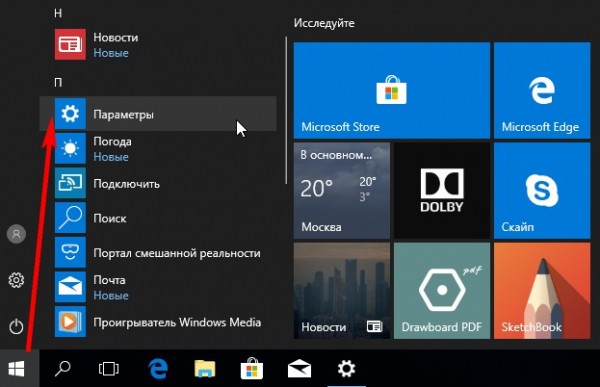Image resolution: width=600 pixels, height=387 pixels.
Task: Open Параметры from the app list
Action: pos(158,114)
